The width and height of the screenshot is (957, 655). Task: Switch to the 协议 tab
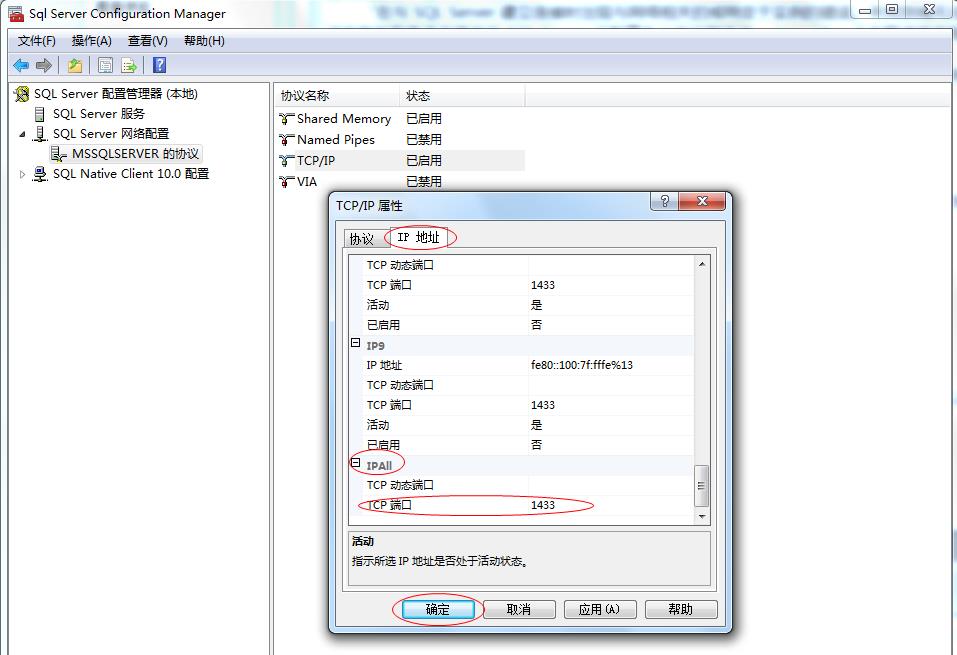(x=363, y=238)
